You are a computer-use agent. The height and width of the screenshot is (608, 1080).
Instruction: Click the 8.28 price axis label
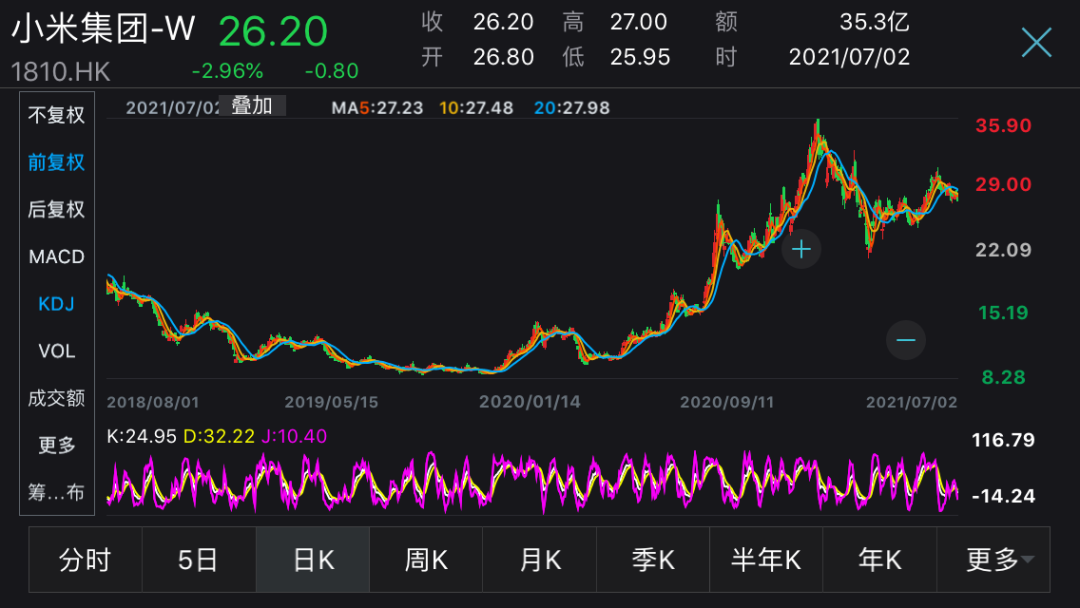click(1004, 377)
